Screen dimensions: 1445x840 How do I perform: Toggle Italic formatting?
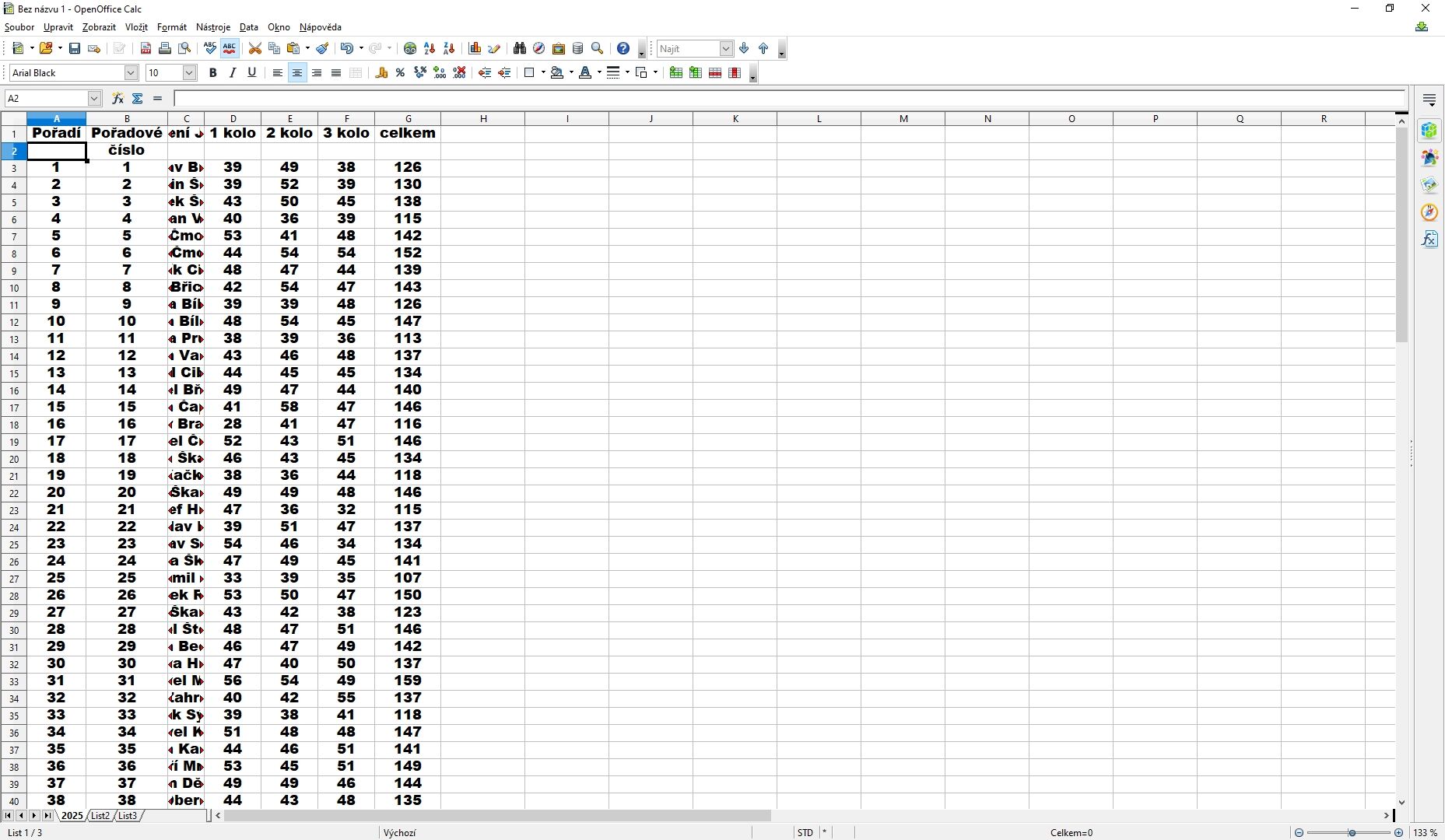pyautogui.click(x=232, y=72)
